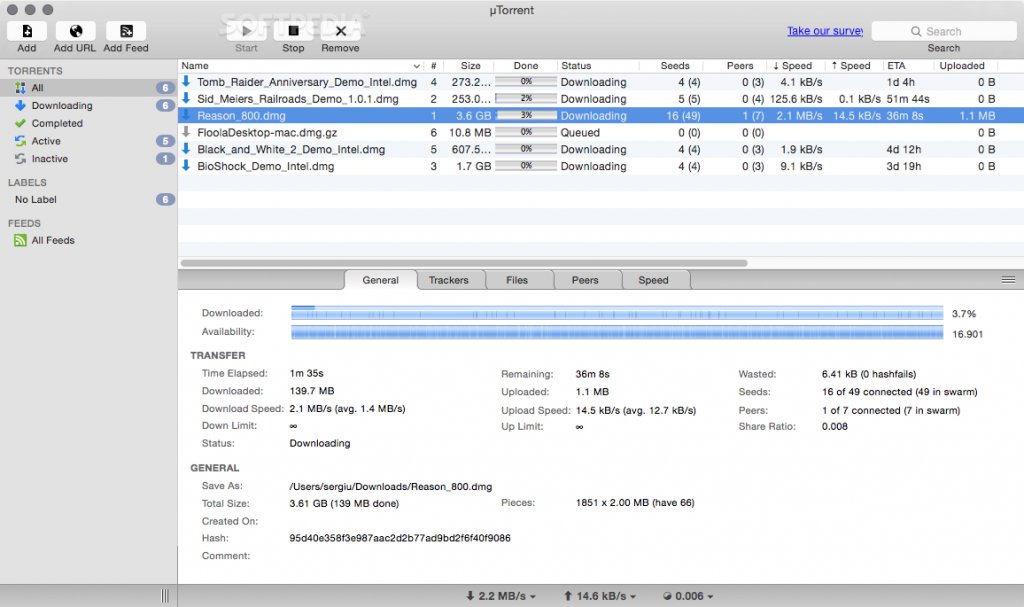This screenshot has width=1024, height=607.
Task: Select Tomb_Raider_Anniversary_Demo_Intel.dmg torrent name
Action: click(307, 82)
